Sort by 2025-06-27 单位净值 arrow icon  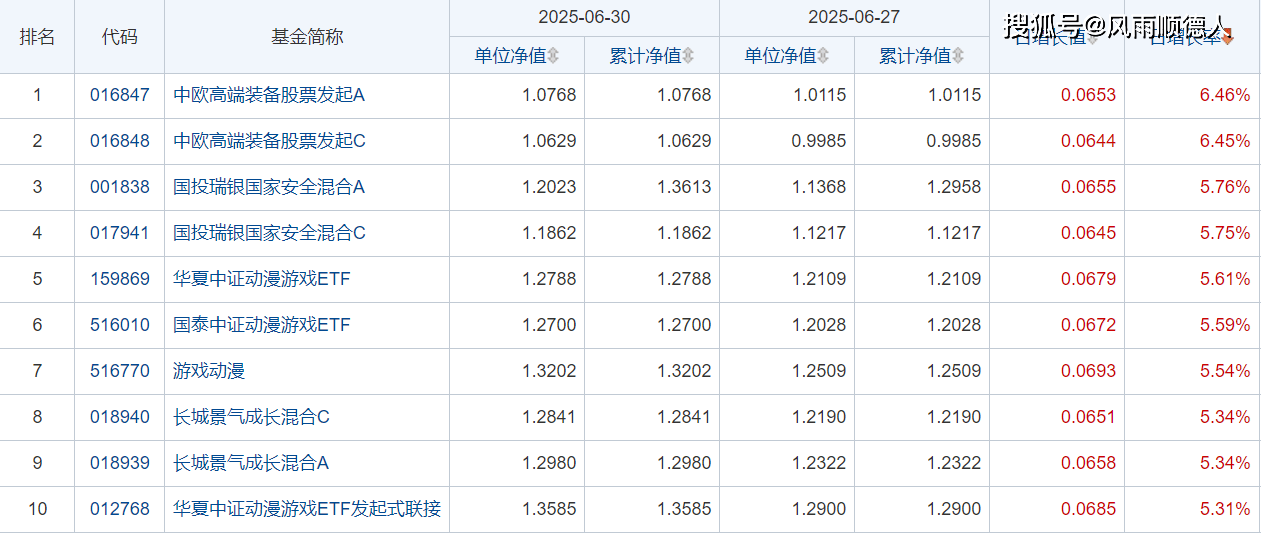[823, 56]
